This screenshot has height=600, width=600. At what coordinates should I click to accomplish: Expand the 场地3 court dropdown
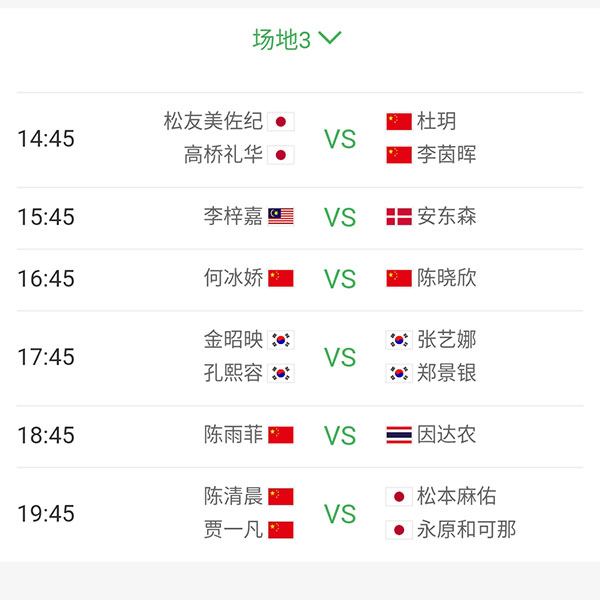tap(298, 40)
